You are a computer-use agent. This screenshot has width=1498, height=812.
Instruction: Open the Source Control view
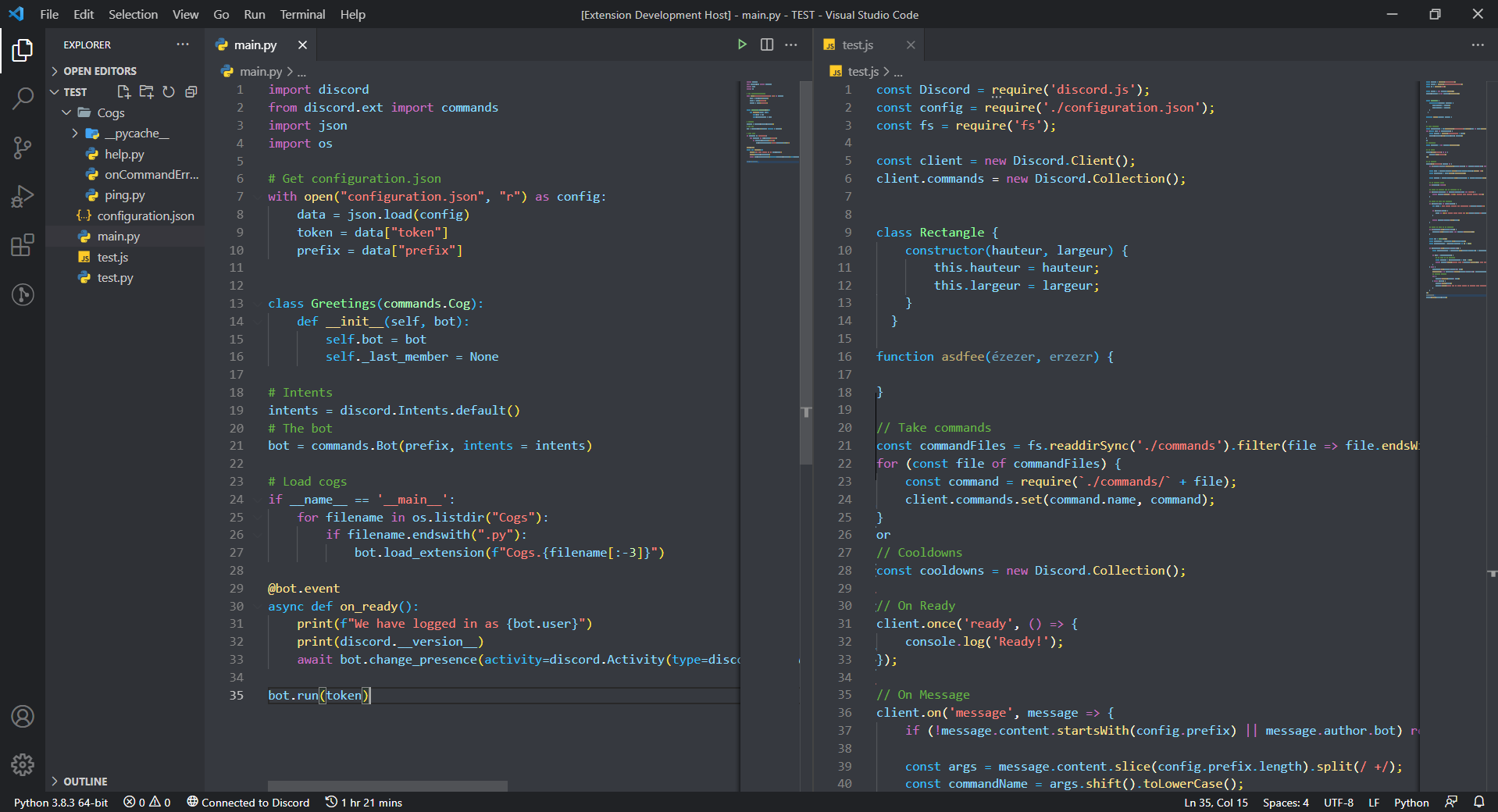point(23,148)
